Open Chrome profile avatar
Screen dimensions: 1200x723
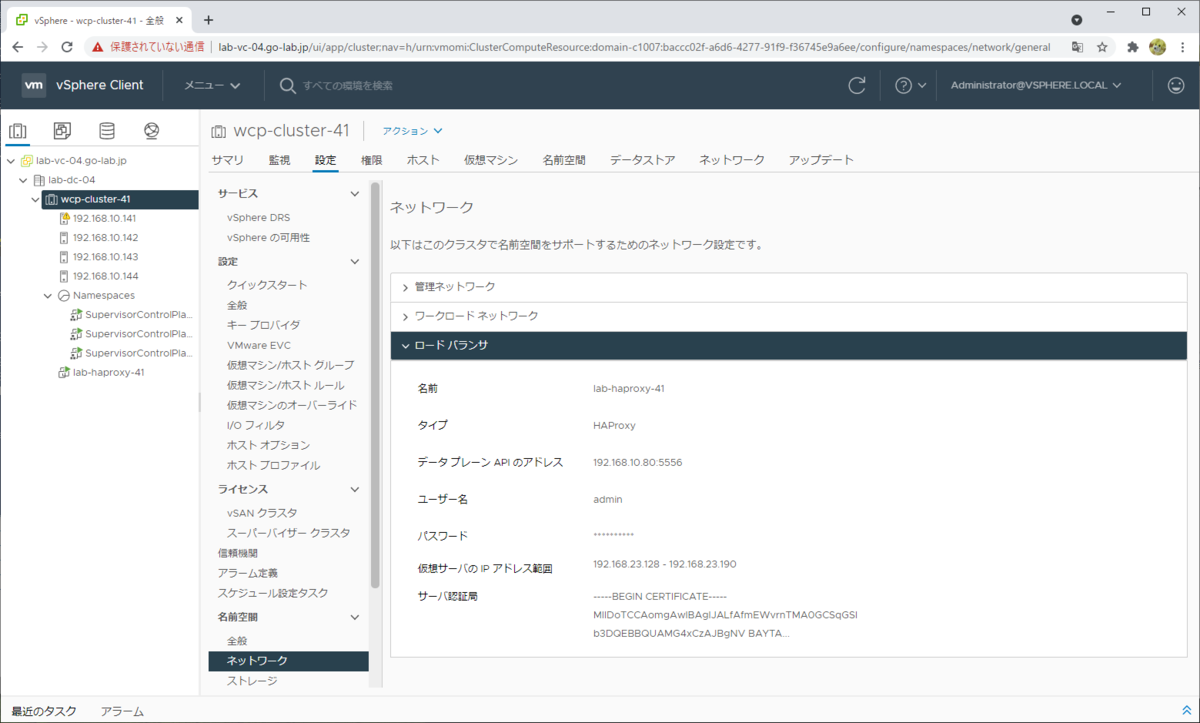1158,46
